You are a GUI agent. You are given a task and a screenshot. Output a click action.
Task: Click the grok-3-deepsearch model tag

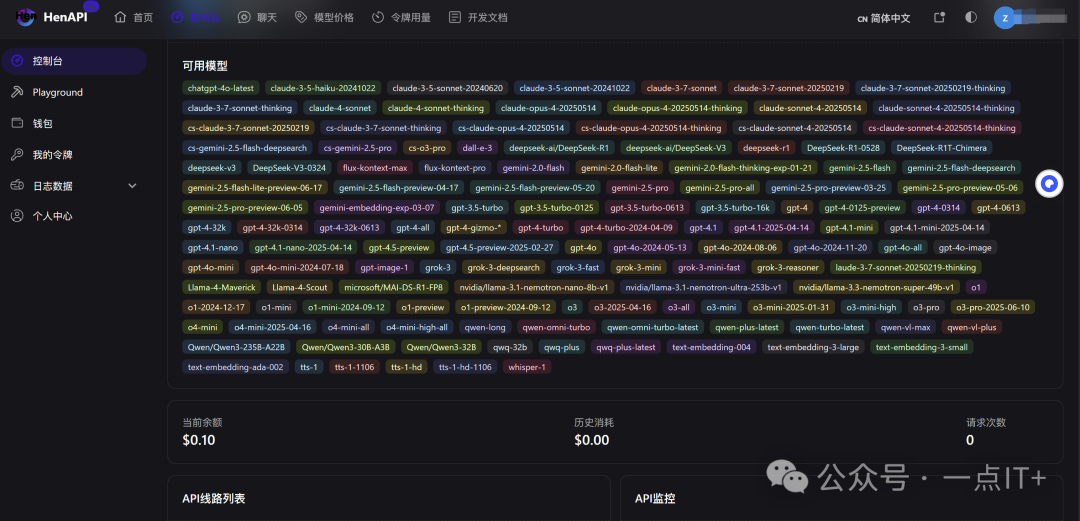(x=503, y=268)
